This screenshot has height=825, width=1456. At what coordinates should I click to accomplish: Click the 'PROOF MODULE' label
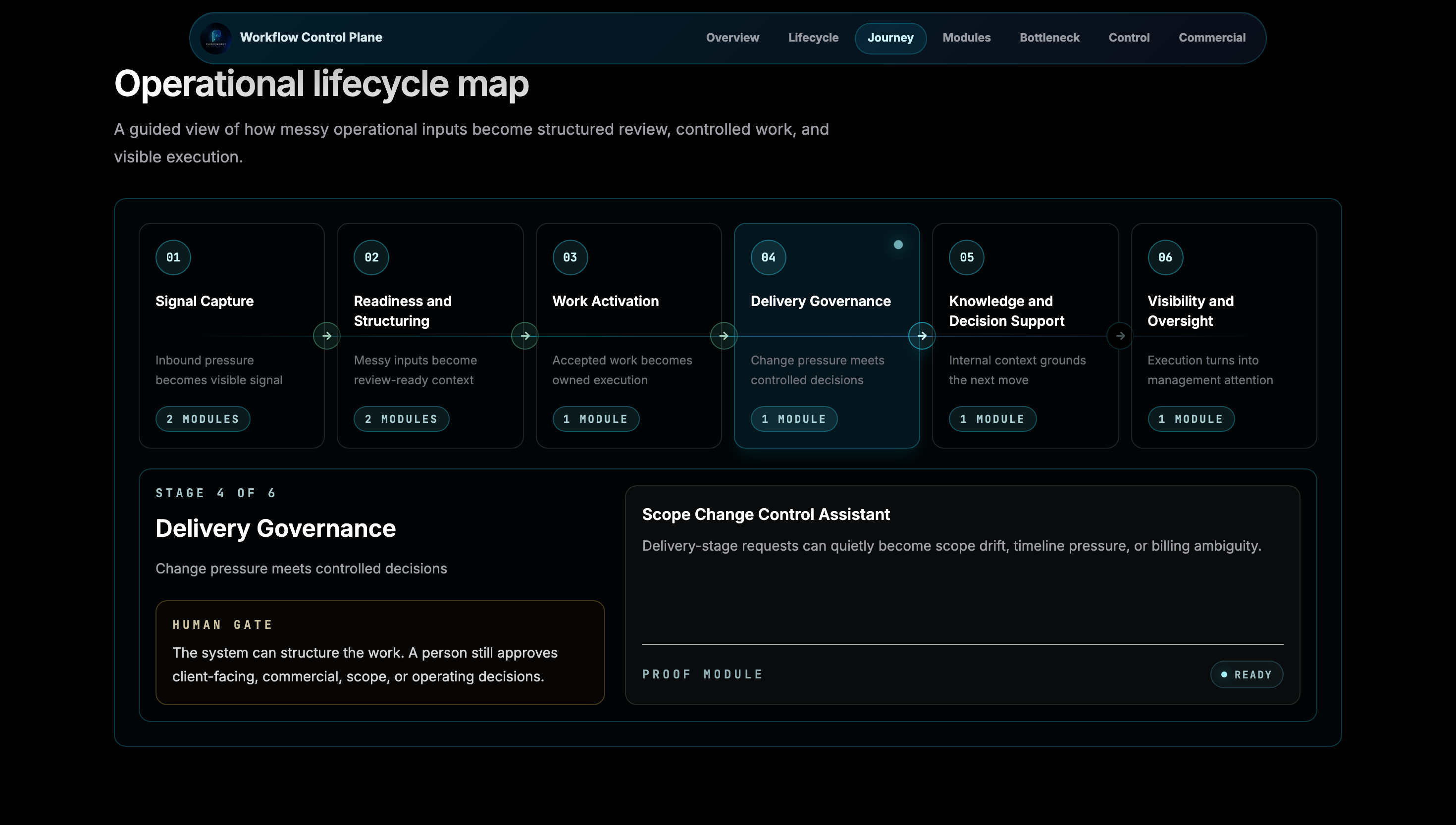(703, 674)
